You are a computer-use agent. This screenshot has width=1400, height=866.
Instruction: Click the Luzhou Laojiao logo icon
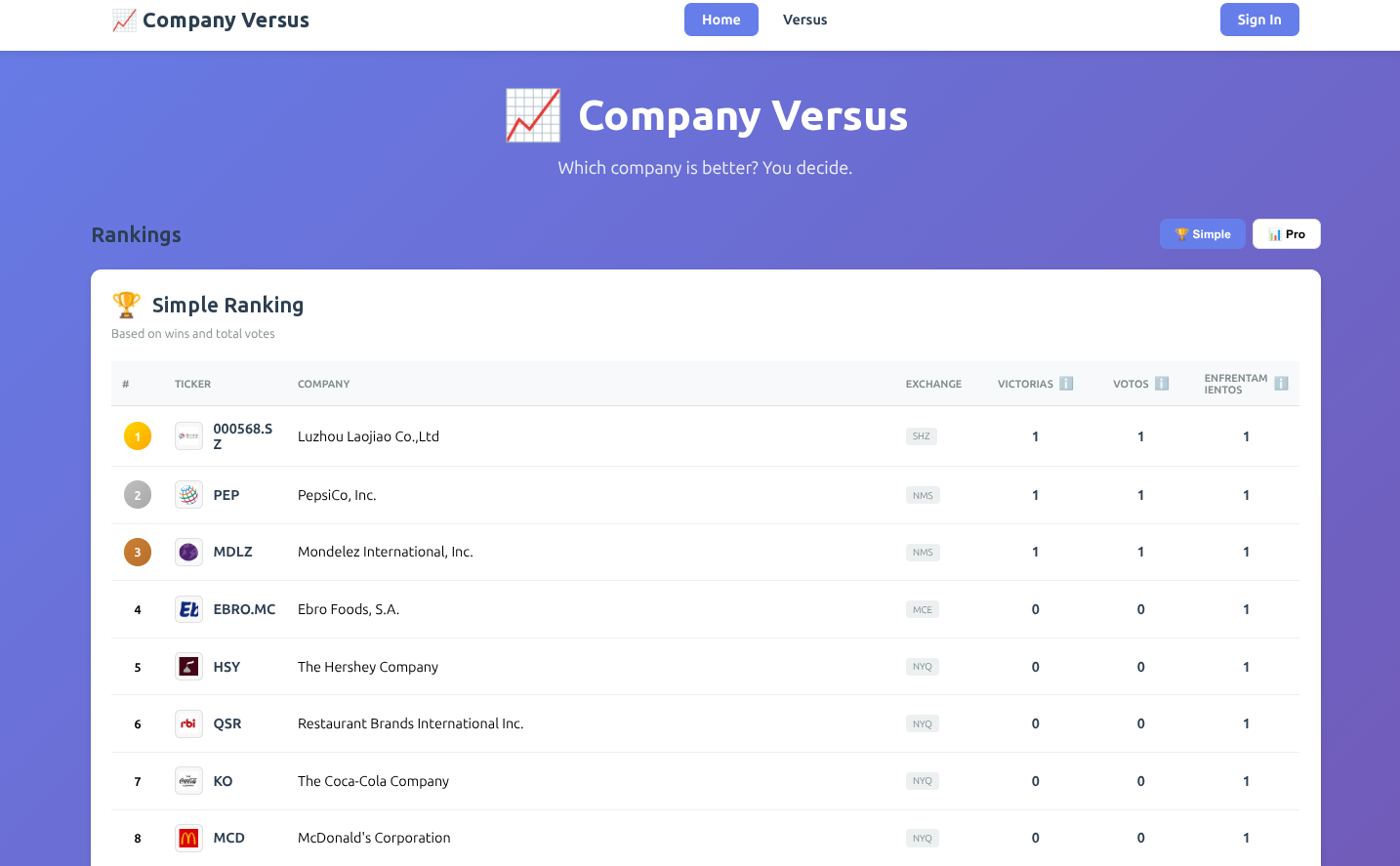tap(187, 435)
